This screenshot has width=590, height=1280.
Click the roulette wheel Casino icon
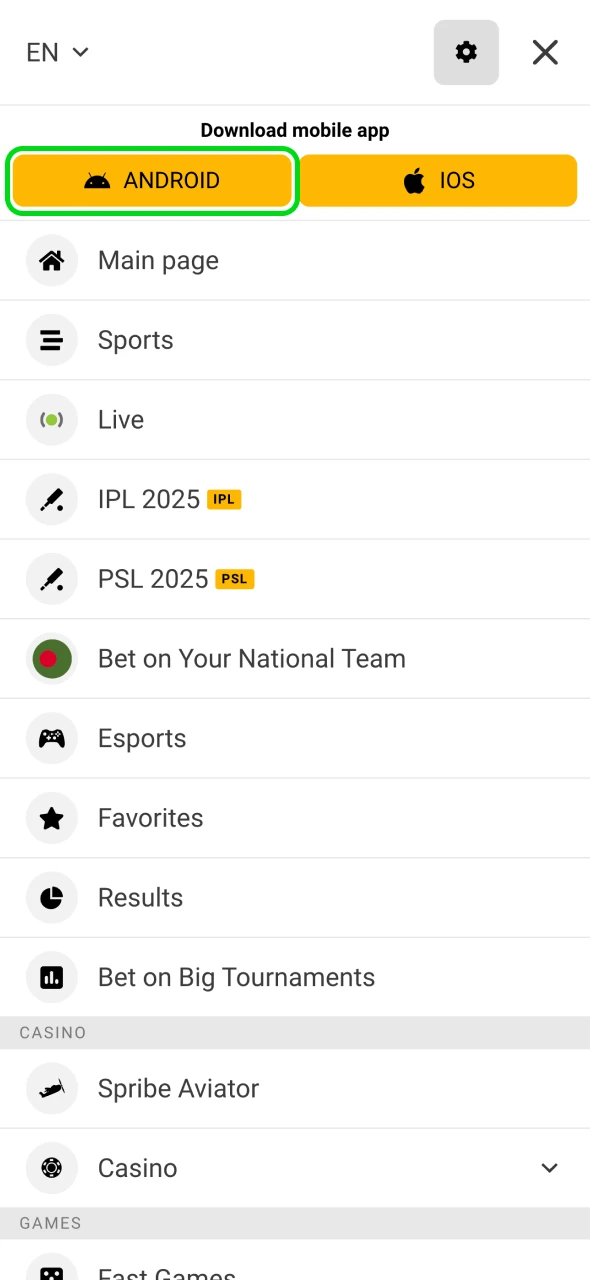coord(51,1168)
